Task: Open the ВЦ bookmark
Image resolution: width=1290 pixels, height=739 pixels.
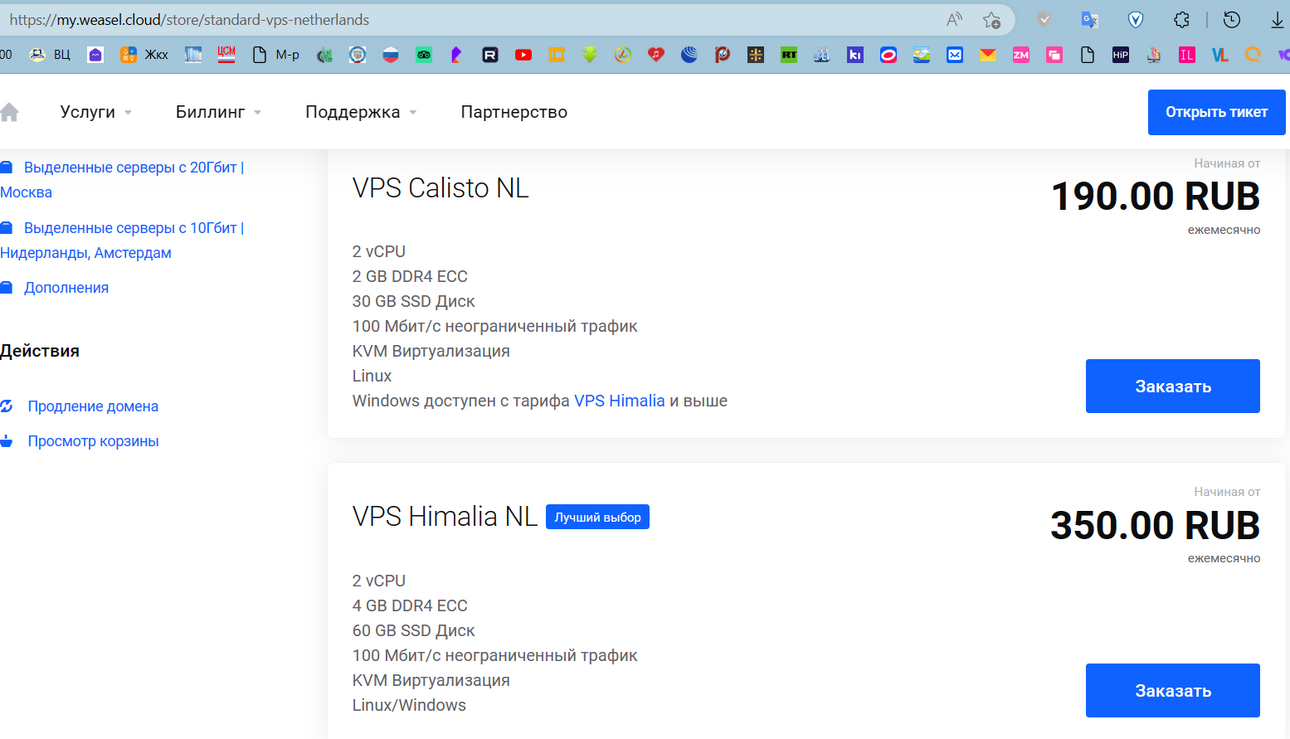Action: pyautogui.click(x=50, y=55)
